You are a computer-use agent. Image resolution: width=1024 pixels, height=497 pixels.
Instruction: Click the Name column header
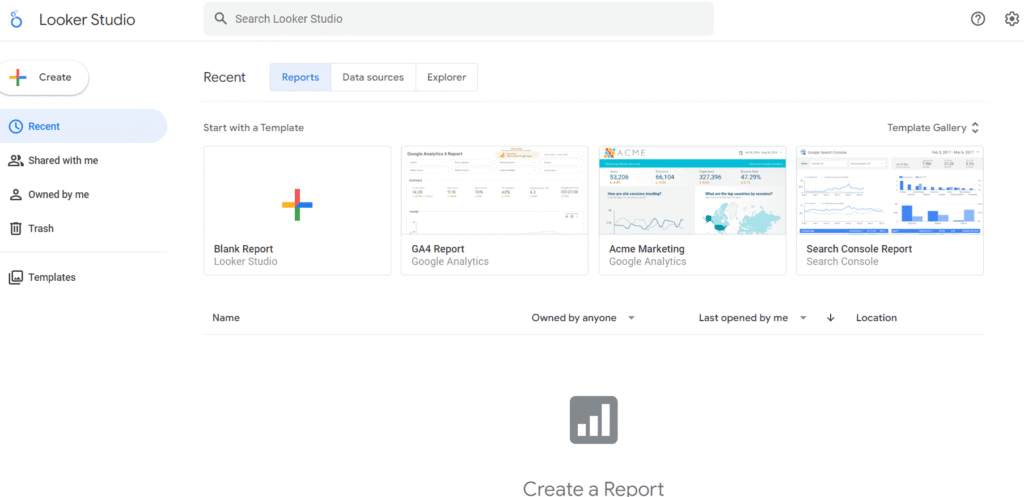tap(226, 318)
